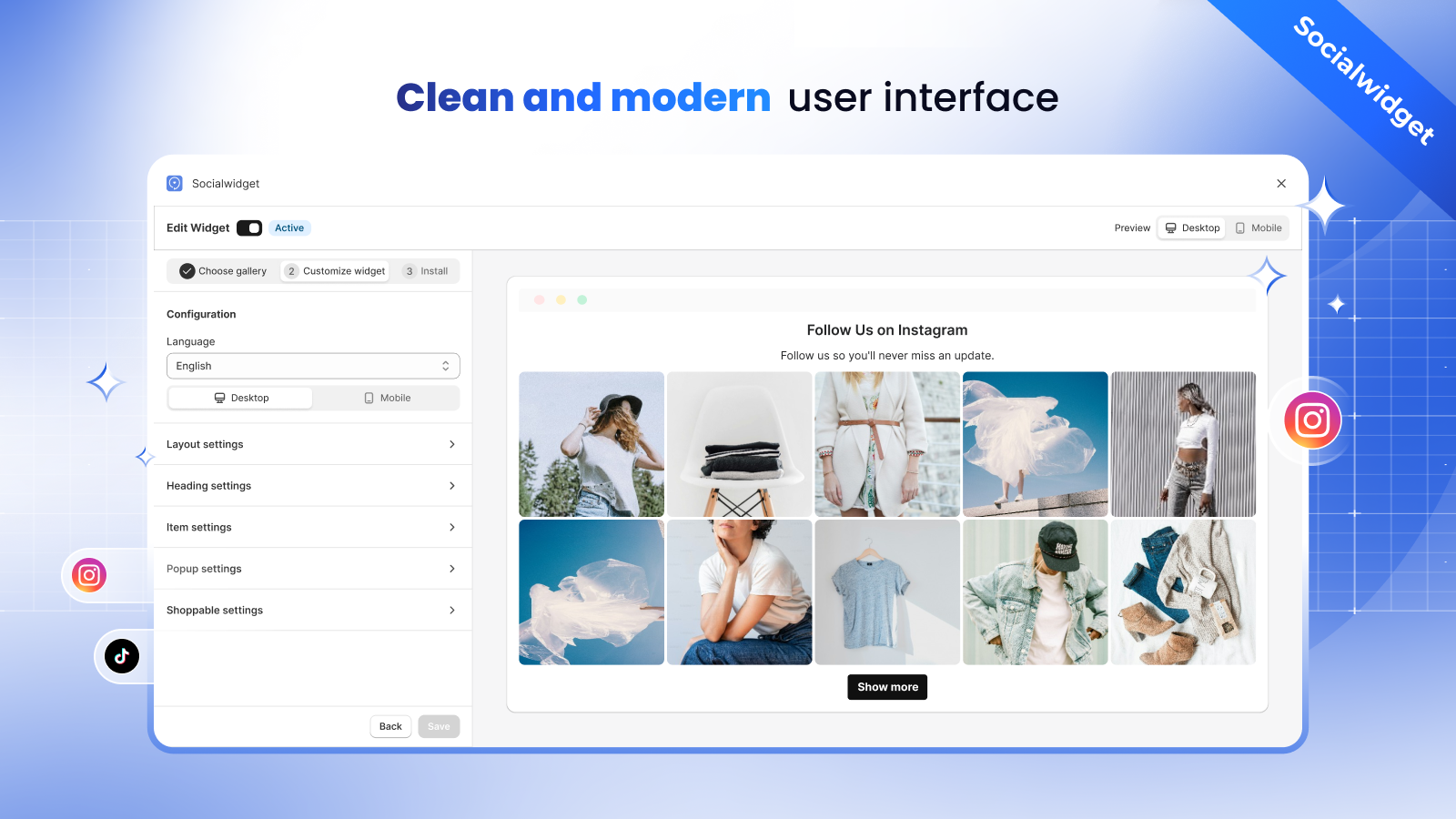Select Desktop configuration tab under Language

point(241,399)
